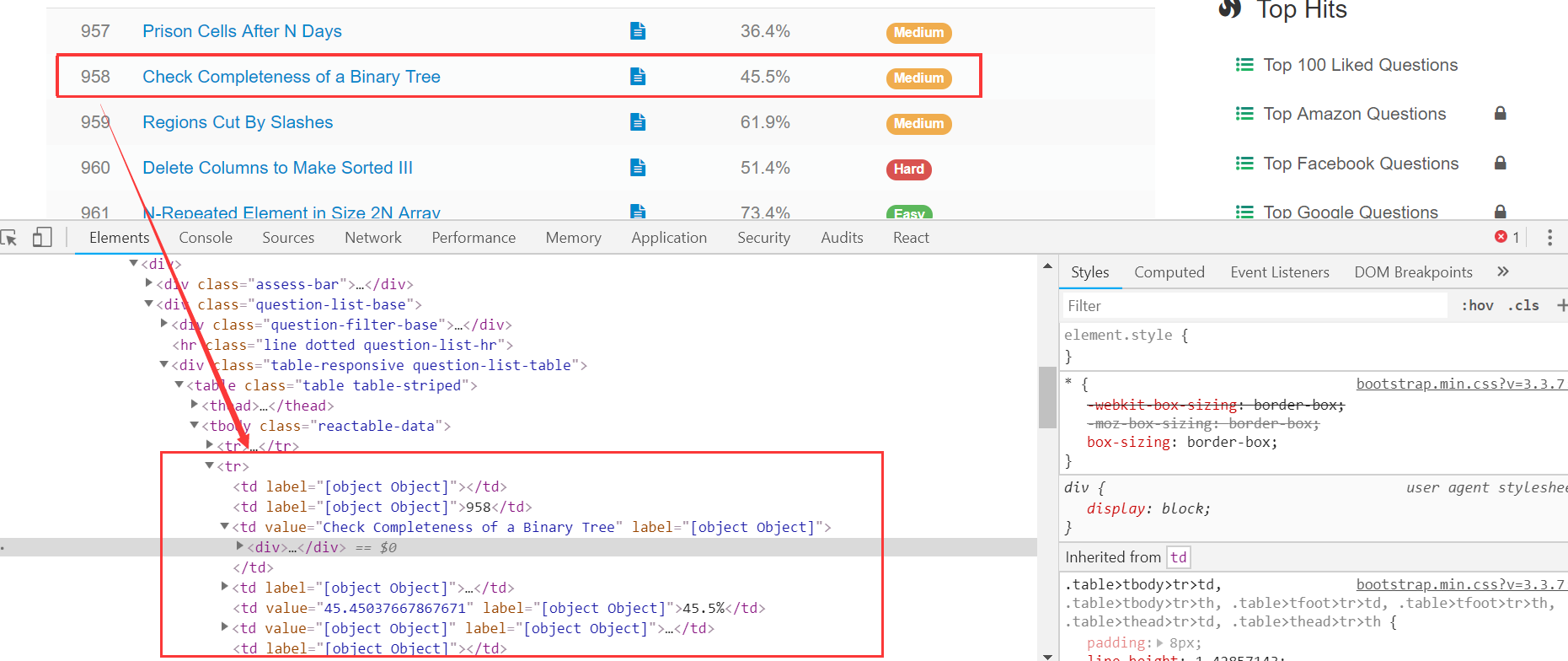The width and height of the screenshot is (1568, 661).
Task: Expand the selected div node marked == $0
Action: pos(240,546)
